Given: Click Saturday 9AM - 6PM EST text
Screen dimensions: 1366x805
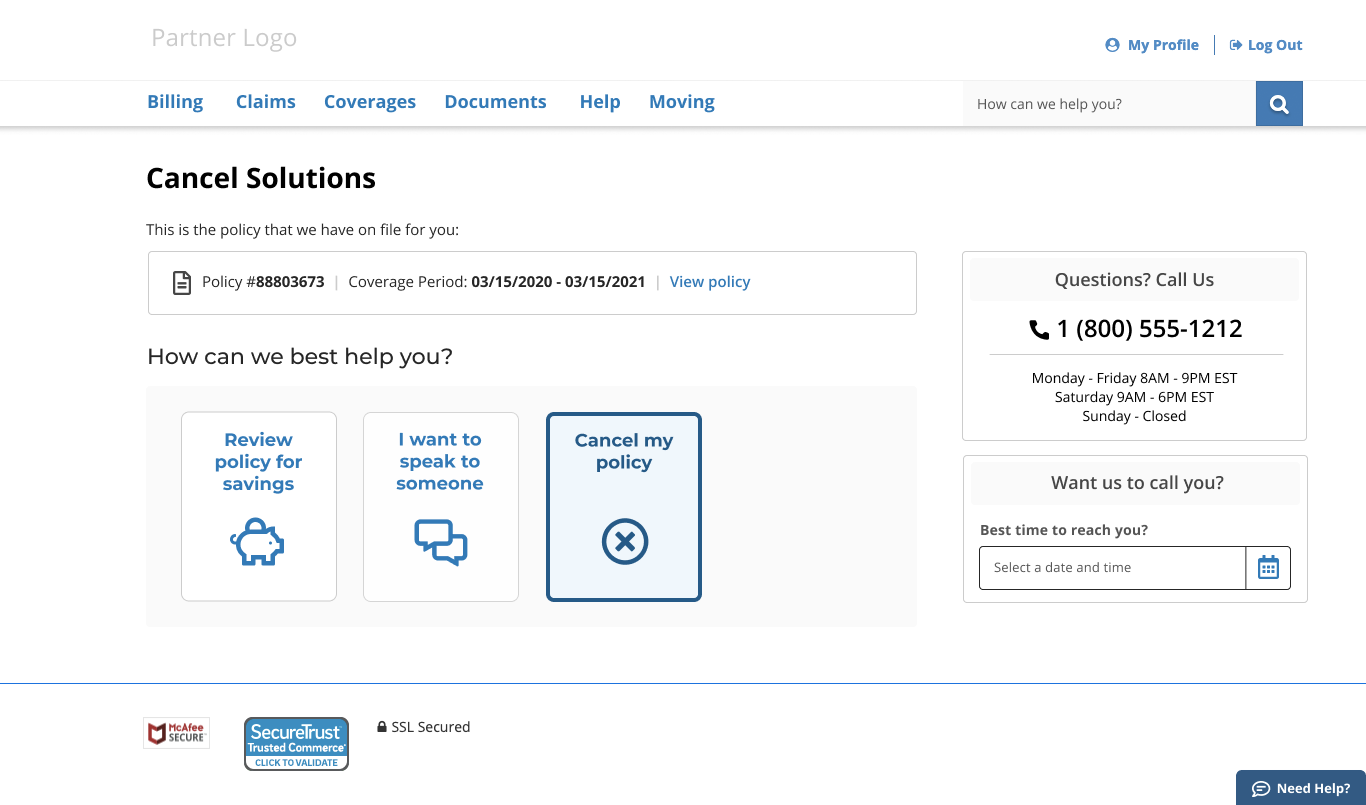Looking at the screenshot, I should [1134, 397].
